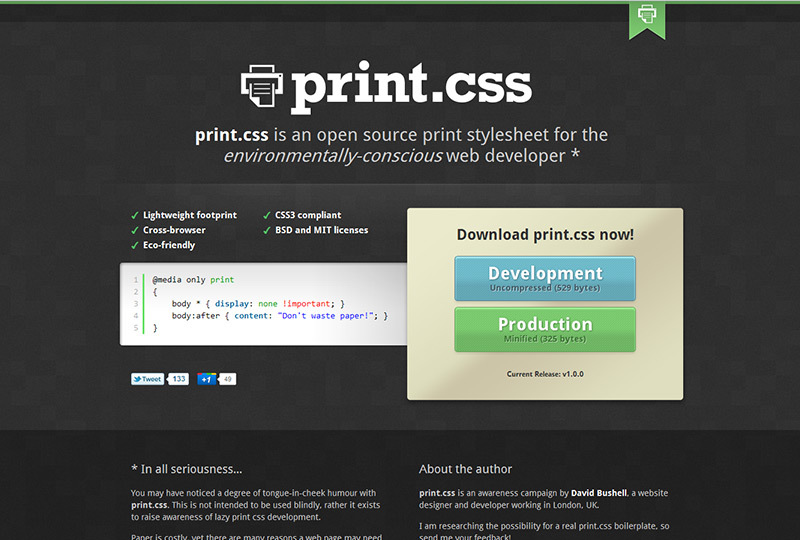The width and height of the screenshot is (800, 540).
Task: Download the Development uncompressed version
Action: (545, 279)
